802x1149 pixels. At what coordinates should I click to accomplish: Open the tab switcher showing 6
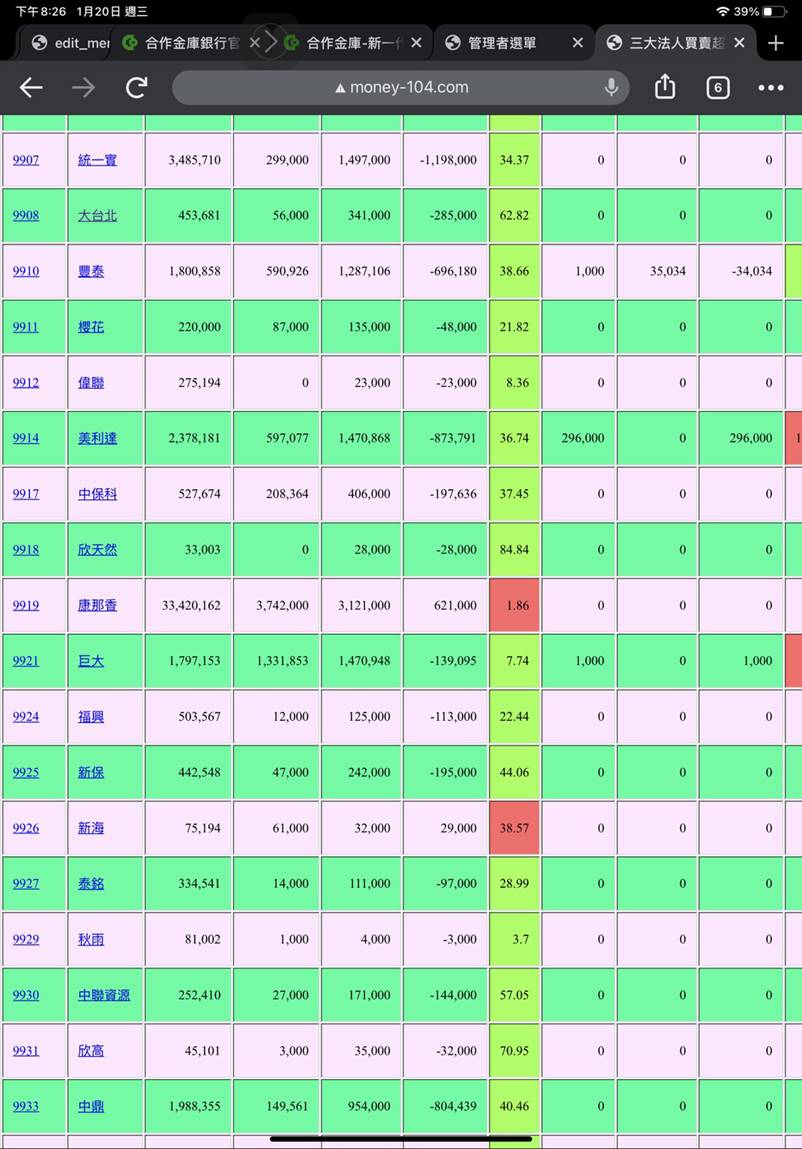[717, 88]
